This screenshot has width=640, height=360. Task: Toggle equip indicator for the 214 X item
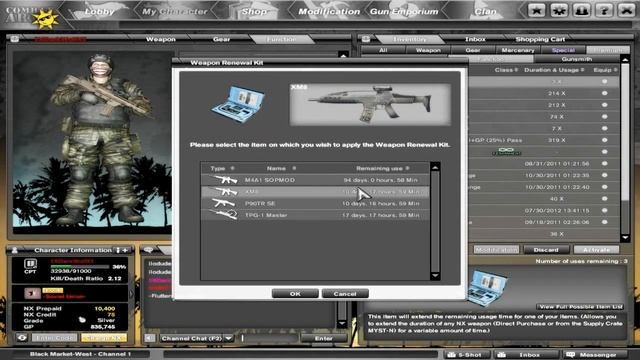(x=604, y=93)
